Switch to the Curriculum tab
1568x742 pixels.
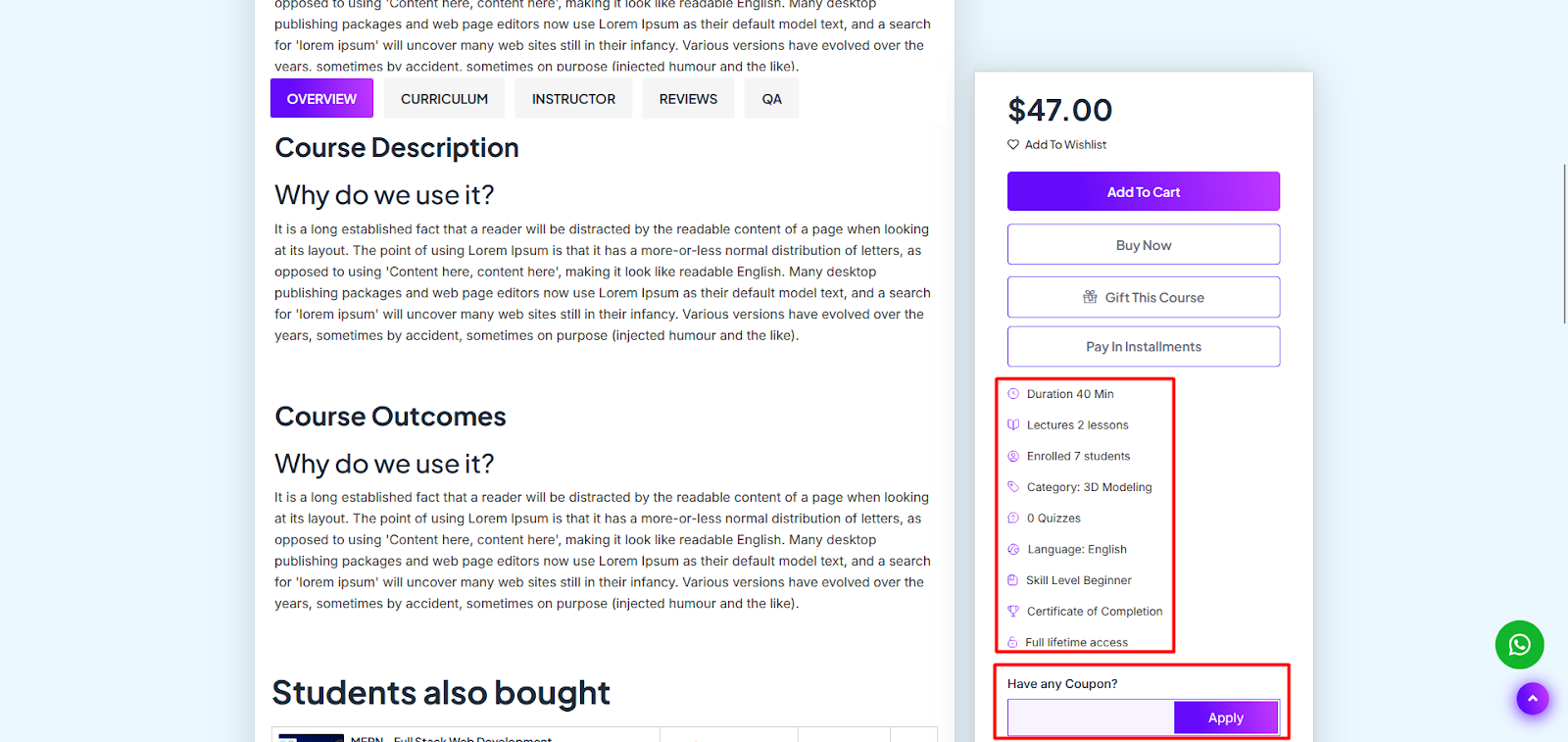(x=444, y=99)
